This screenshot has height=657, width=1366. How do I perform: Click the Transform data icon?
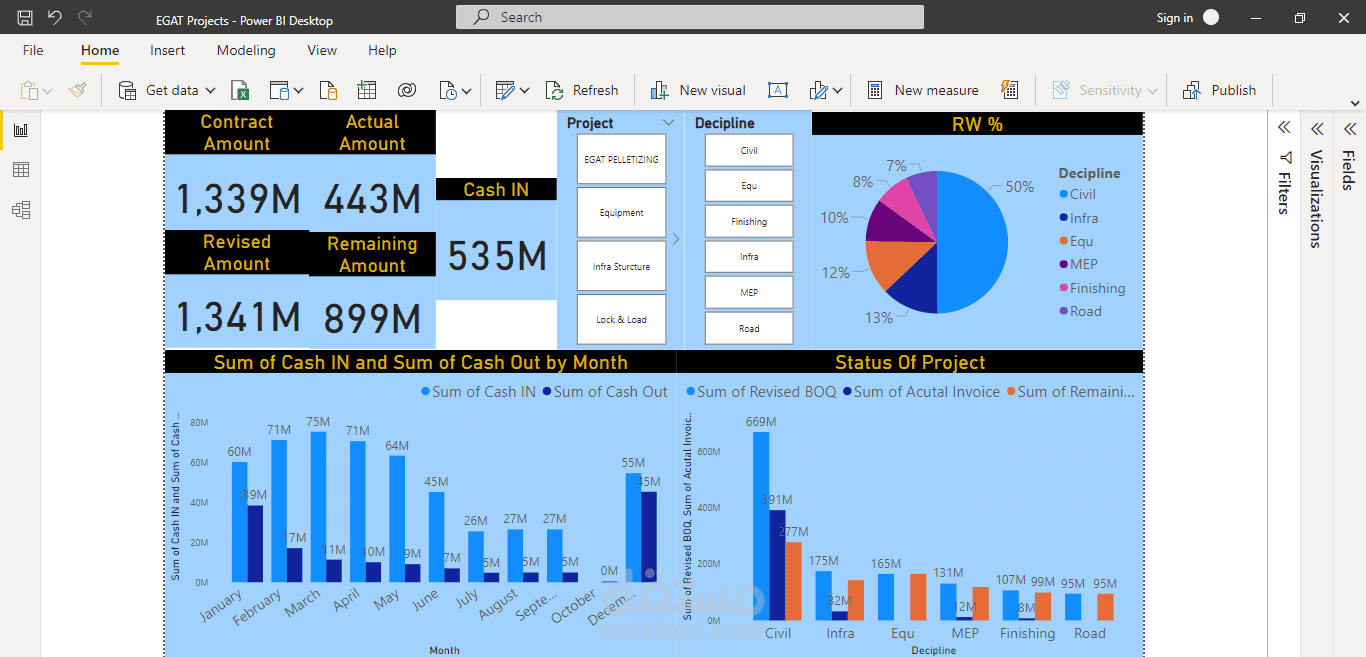pyautogui.click(x=504, y=90)
